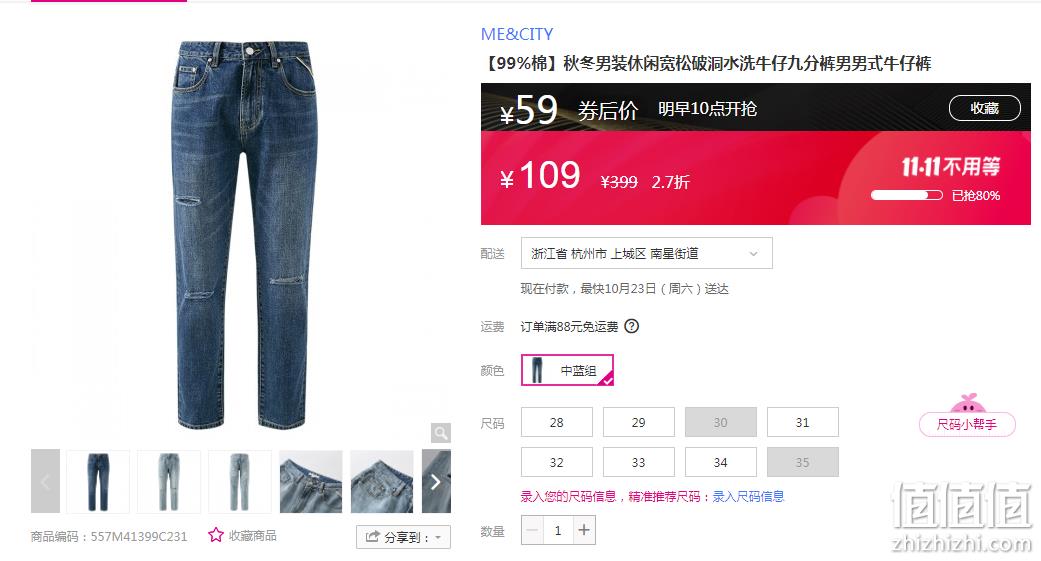Viewport: 1041px width, 561px height.
Task: Select size 31
Action: click(x=803, y=422)
